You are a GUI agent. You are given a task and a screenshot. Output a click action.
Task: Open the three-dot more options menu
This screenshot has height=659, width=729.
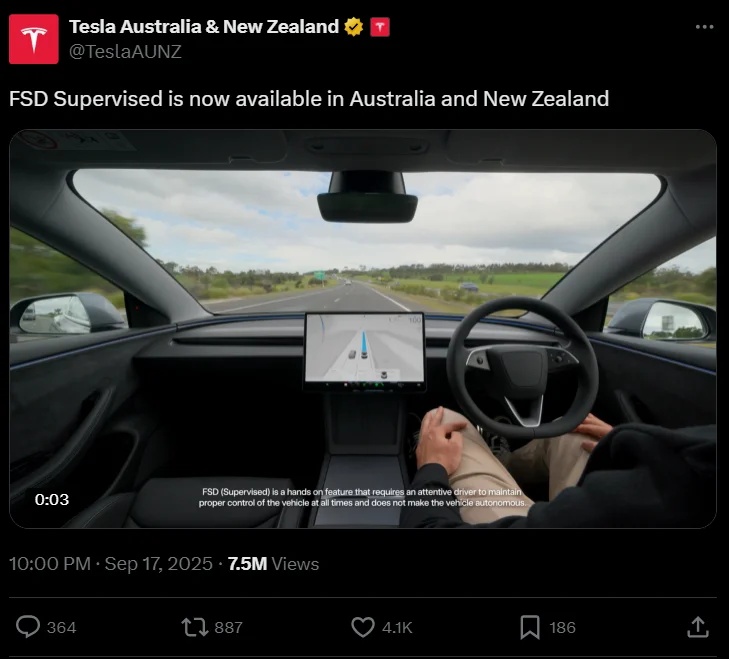tap(704, 27)
